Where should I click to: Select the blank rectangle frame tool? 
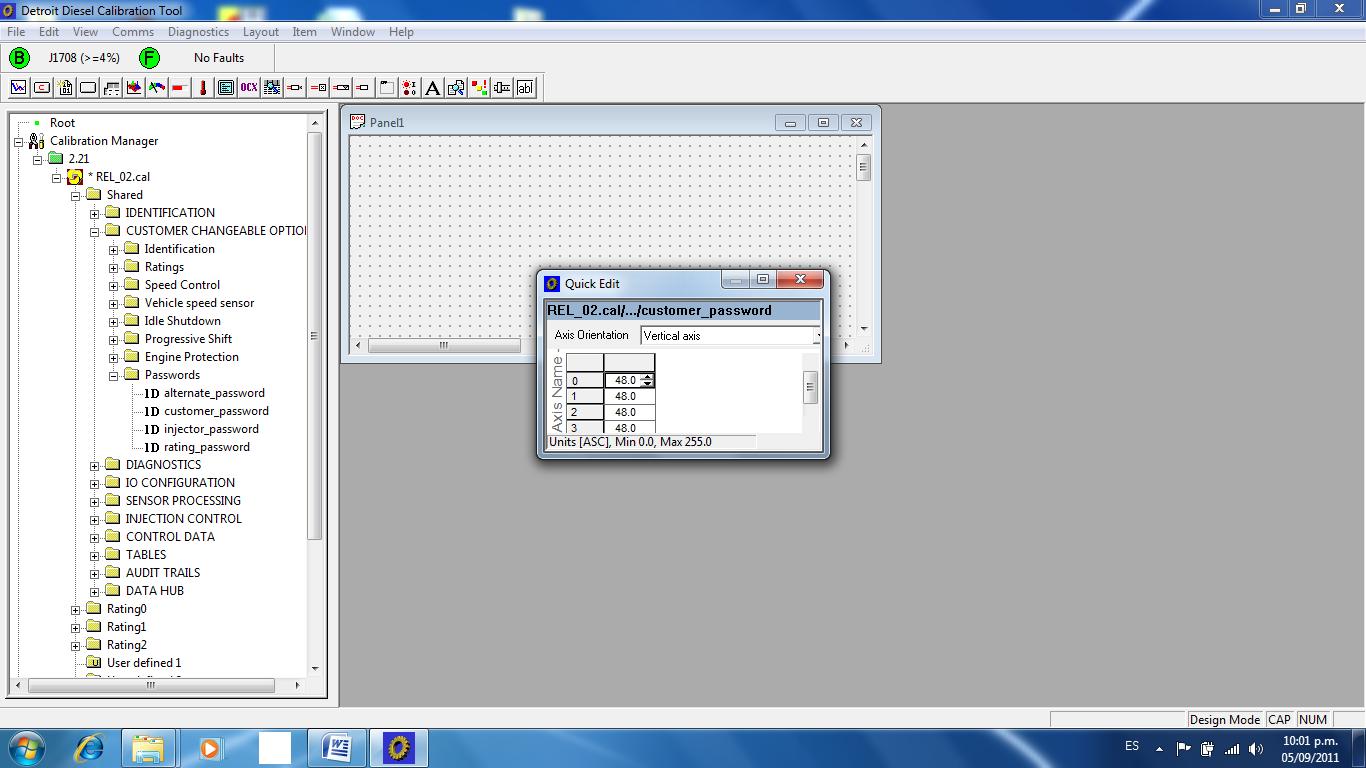point(88,88)
